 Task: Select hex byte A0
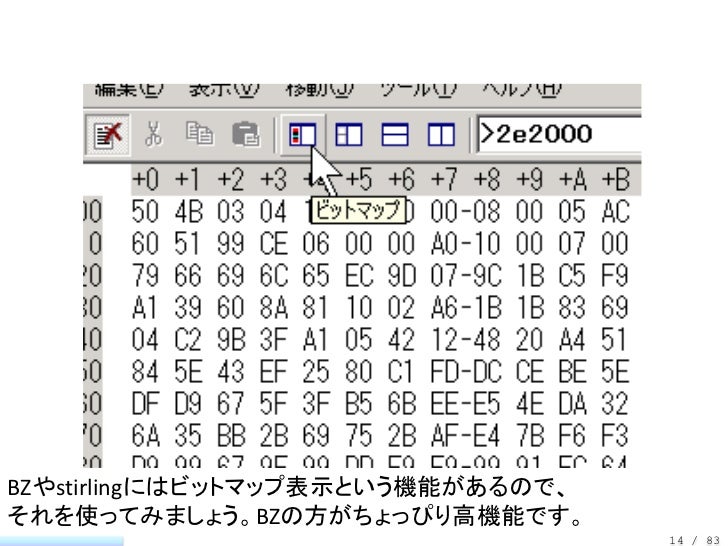pos(444,243)
